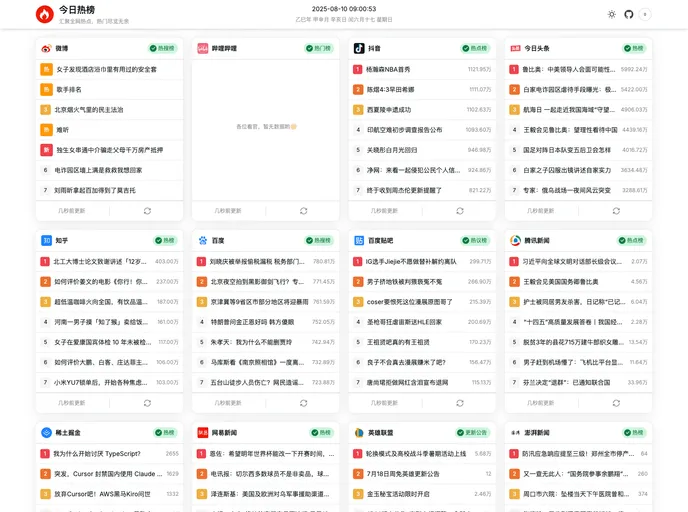Click the 热榜 badge on 澎湃新闻 card
The image size is (688, 512).
[634, 433]
